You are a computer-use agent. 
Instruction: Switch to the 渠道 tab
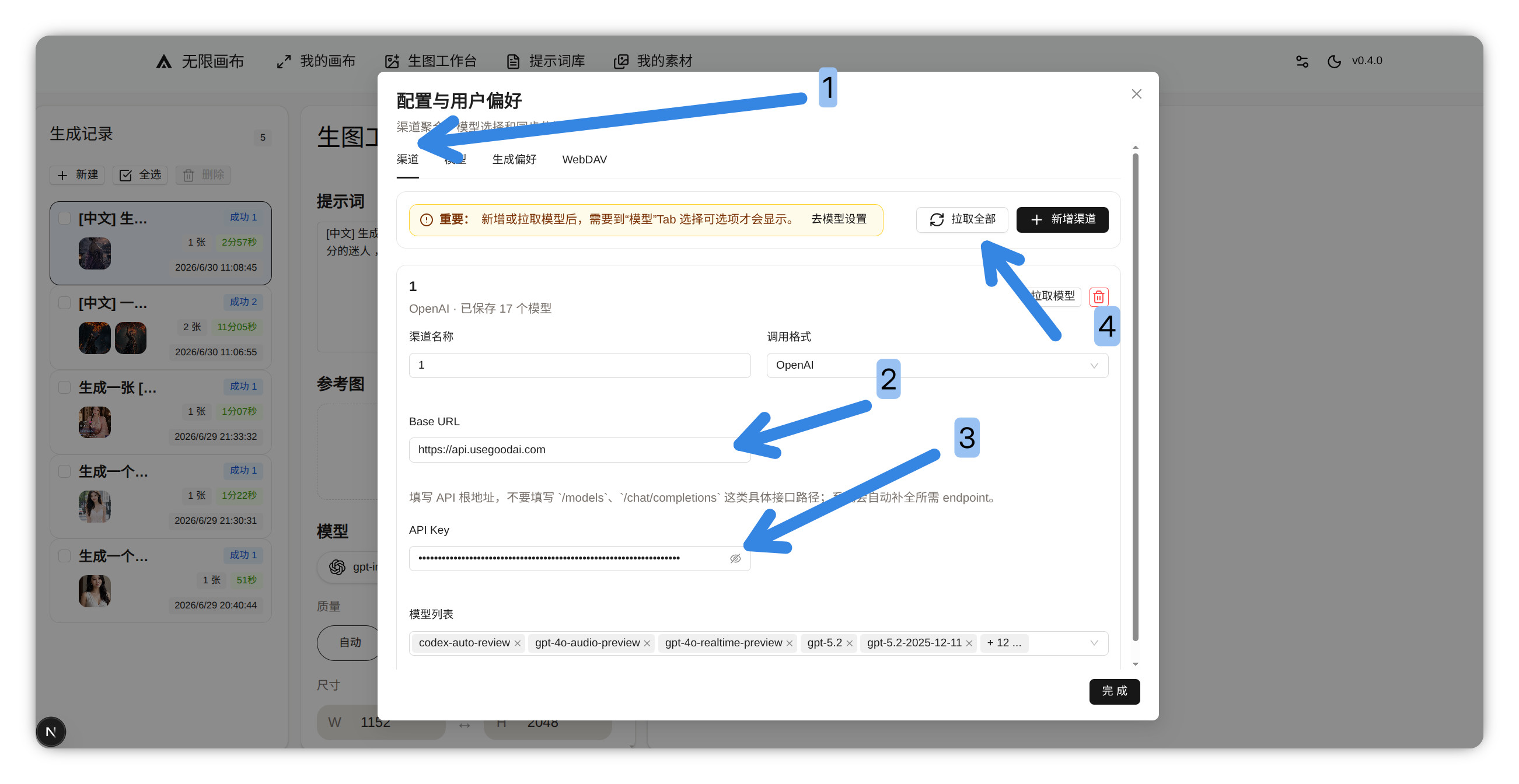[407, 160]
